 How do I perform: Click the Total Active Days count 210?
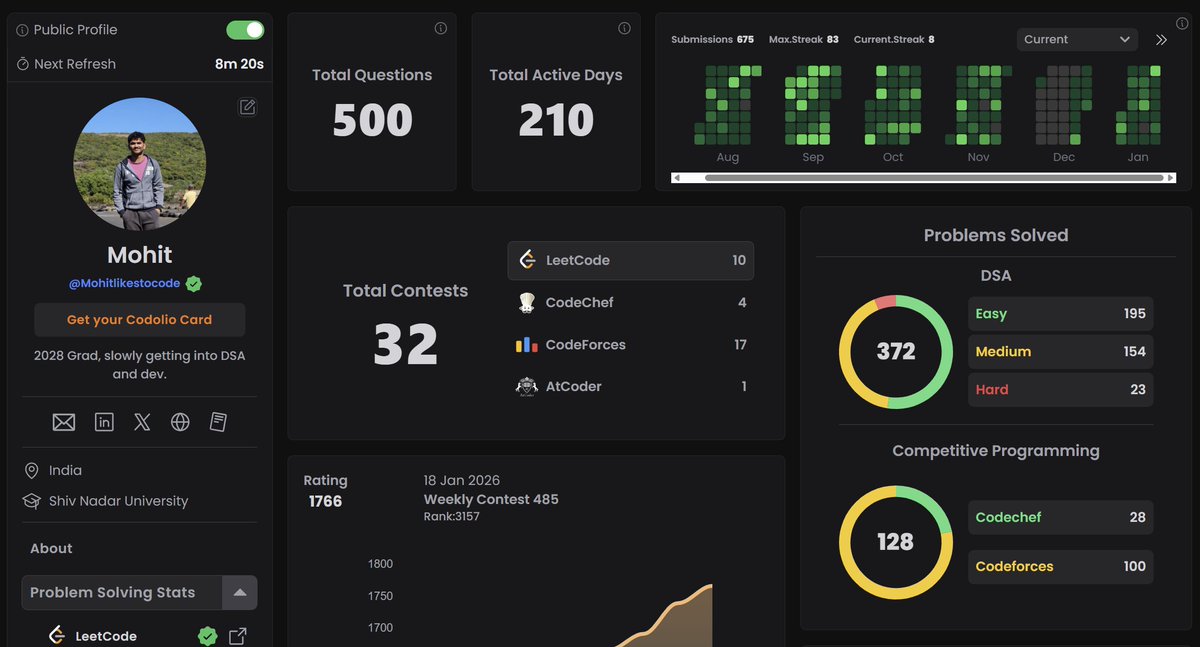pyautogui.click(x=556, y=120)
